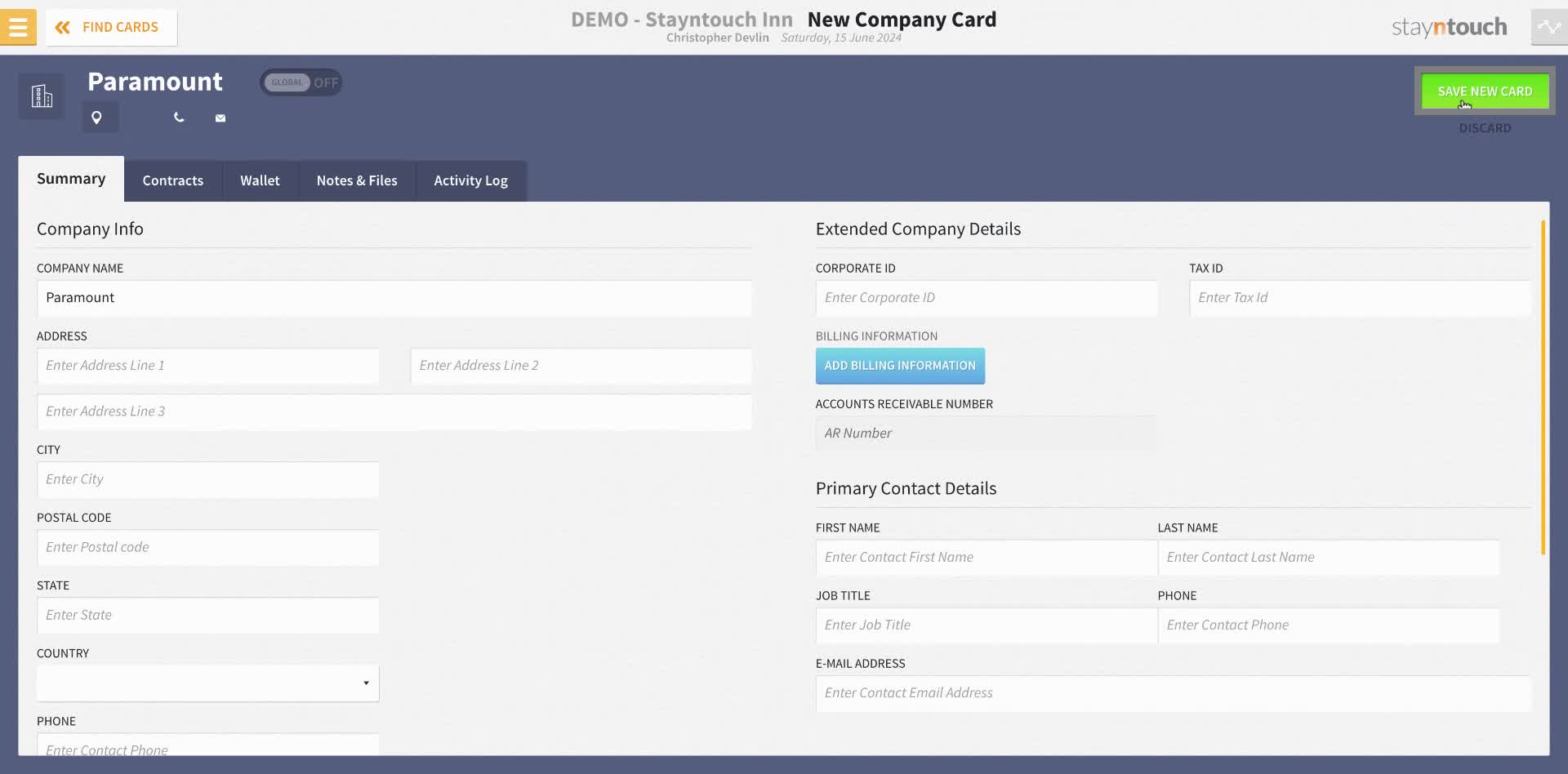Click the City input field
This screenshot has width=1568, height=774.
coord(207,479)
